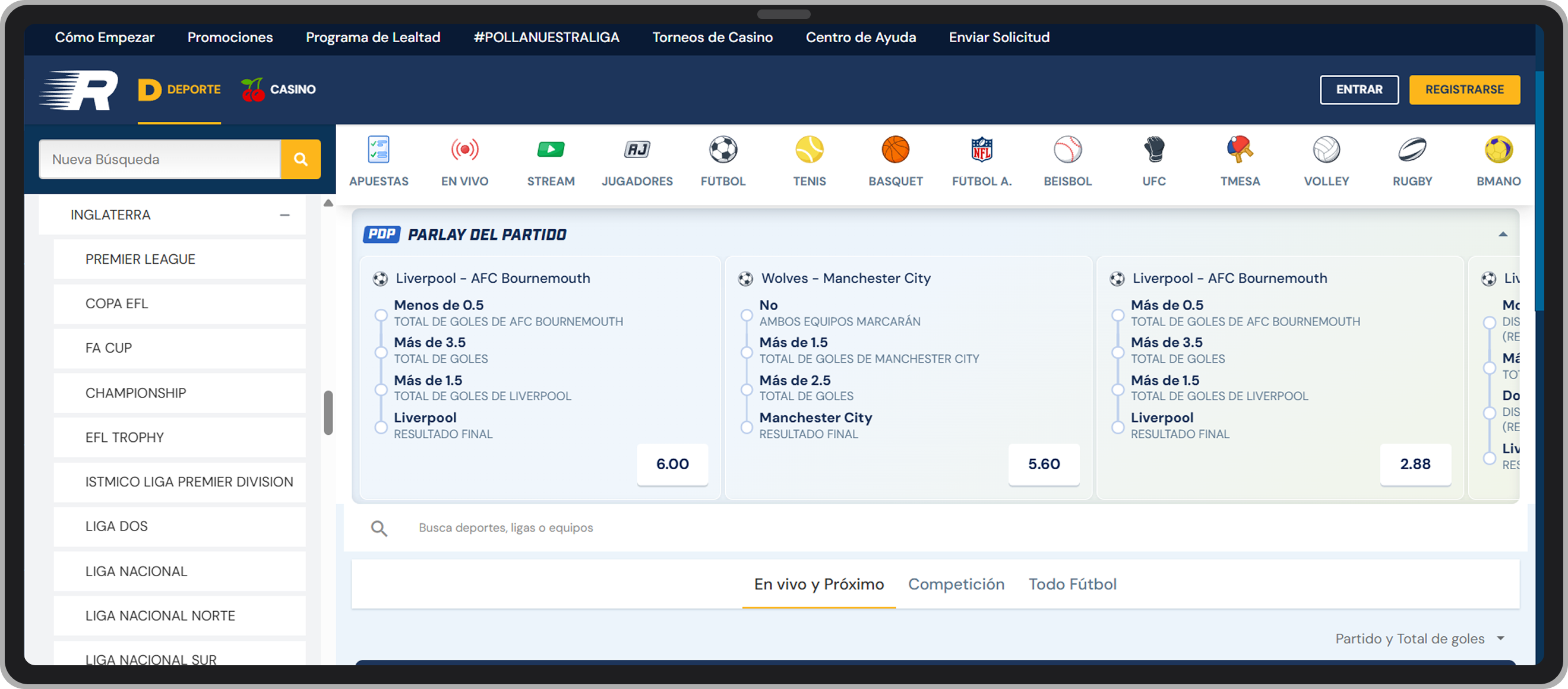Open Enviar Solicitud link
This screenshot has width=1568, height=689.
pyautogui.click(x=999, y=37)
